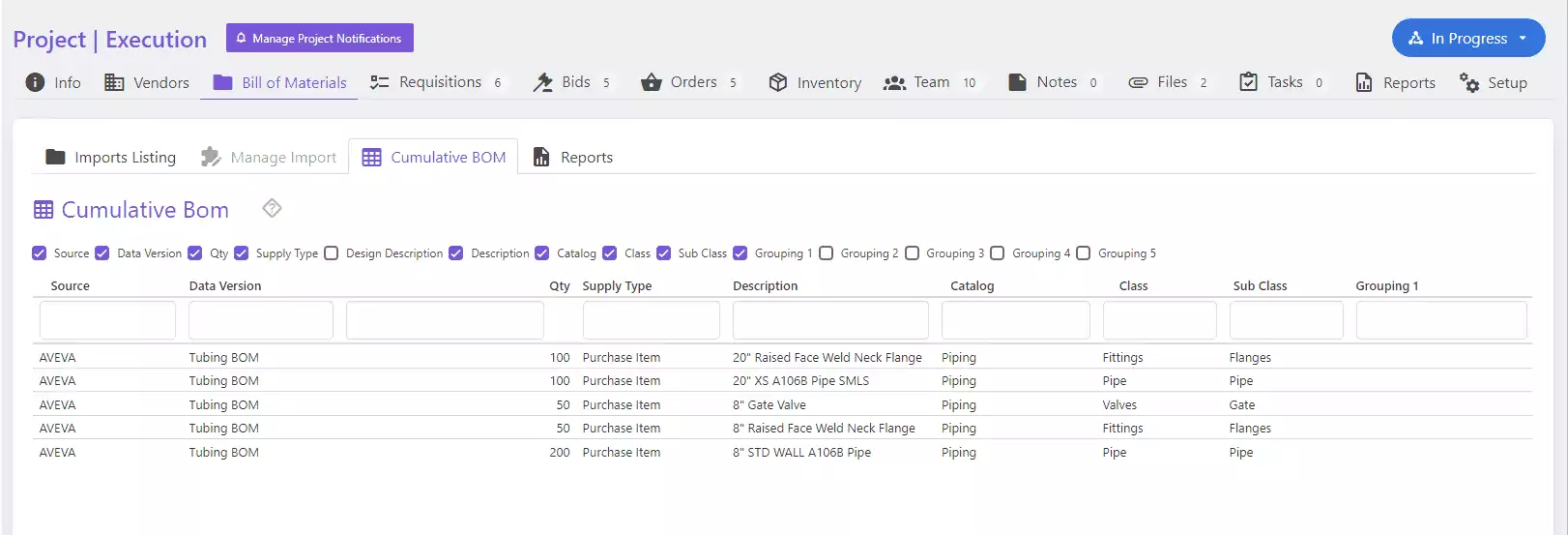Click the Vendors building icon
The height and width of the screenshot is (535, 1568).
coord(114,82)
